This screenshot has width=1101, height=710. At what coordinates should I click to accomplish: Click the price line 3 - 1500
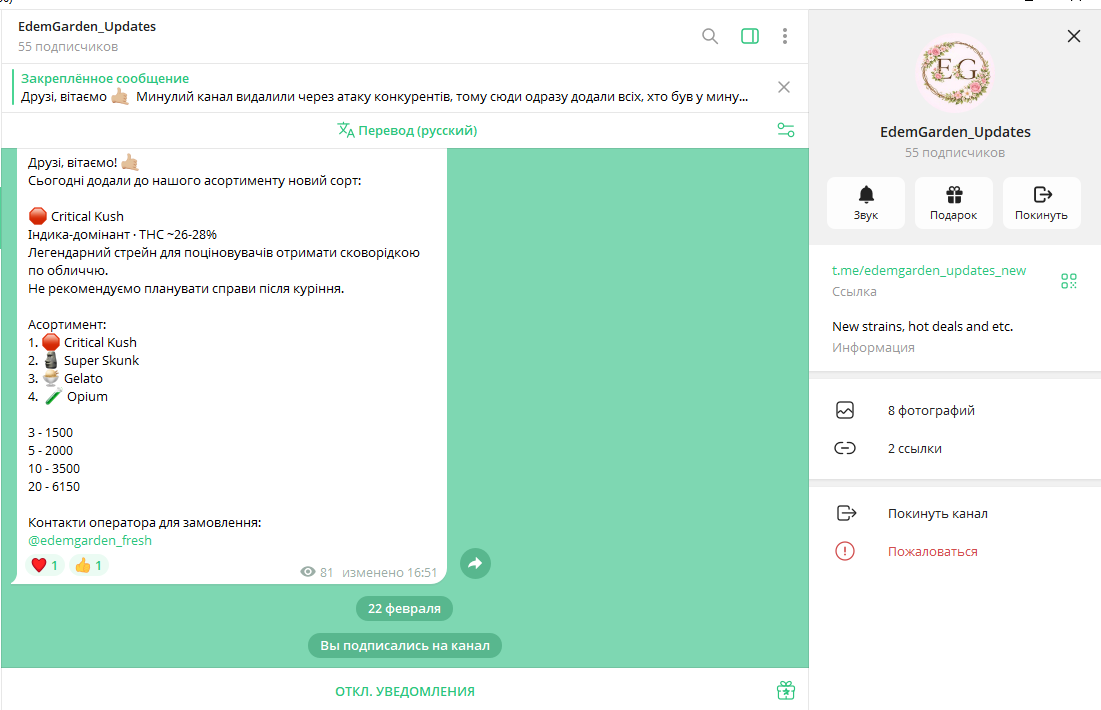coord(51,433)
